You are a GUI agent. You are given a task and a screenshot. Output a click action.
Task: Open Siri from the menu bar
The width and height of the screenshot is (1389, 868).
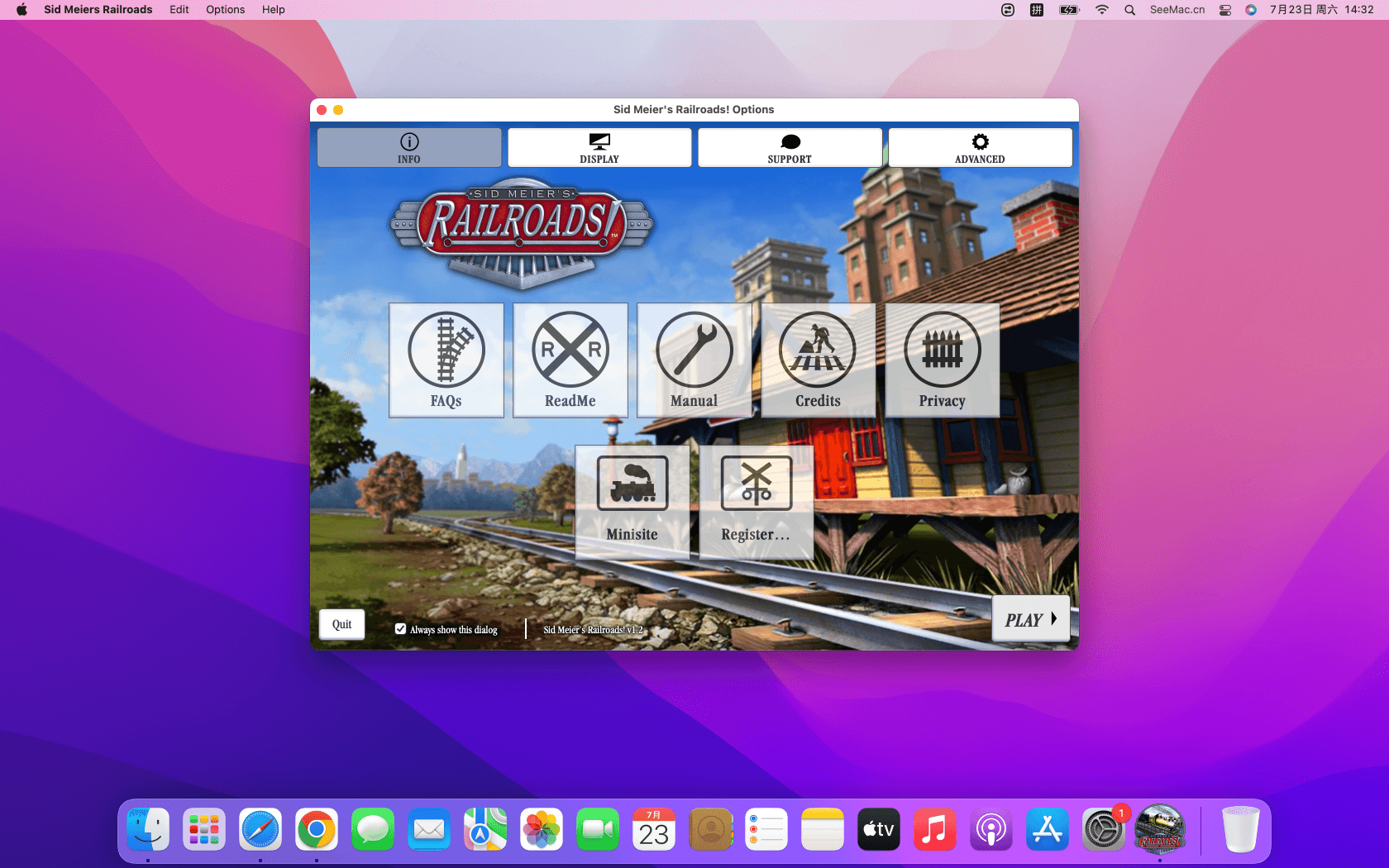1251,10
